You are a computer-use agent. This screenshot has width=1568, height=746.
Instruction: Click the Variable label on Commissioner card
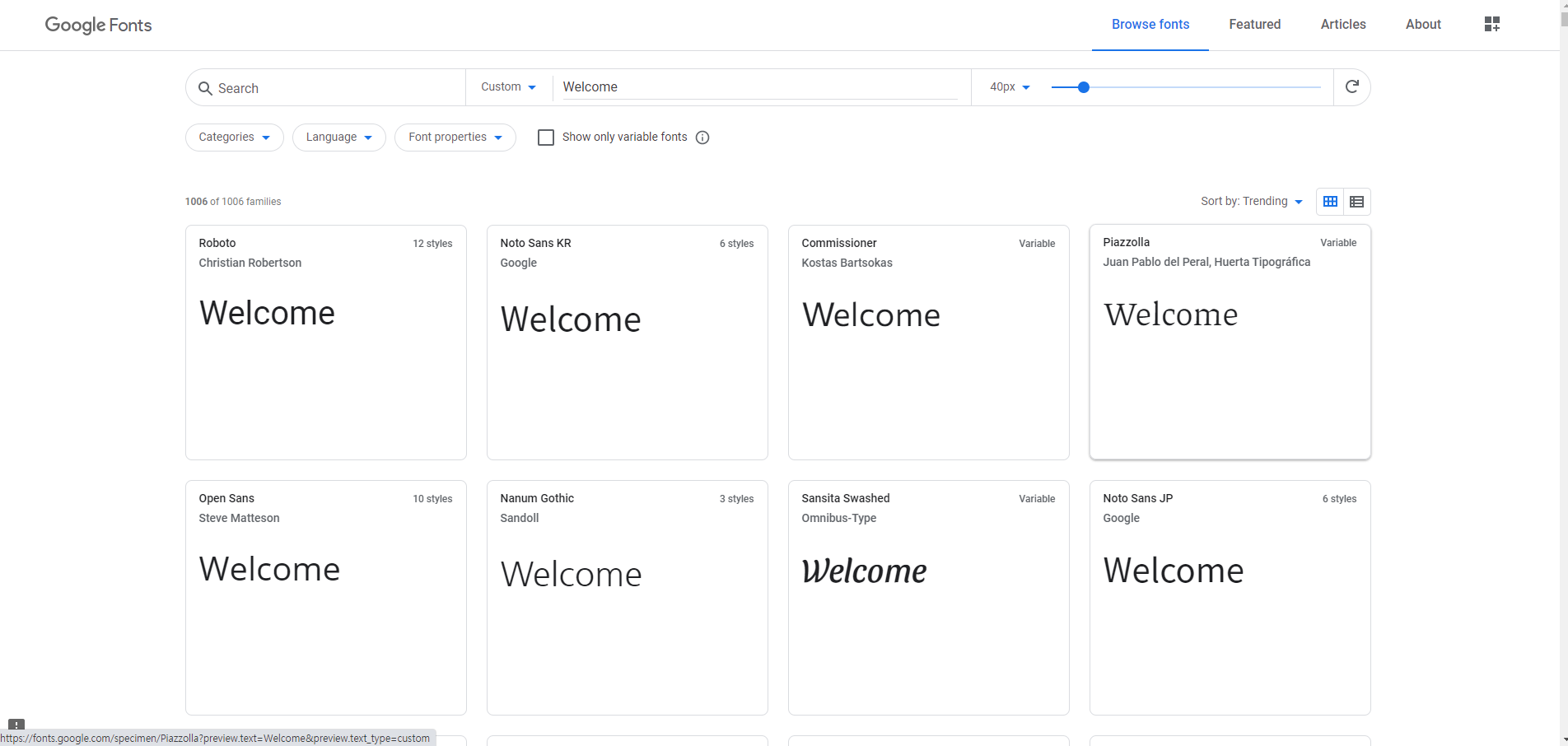1037,244
